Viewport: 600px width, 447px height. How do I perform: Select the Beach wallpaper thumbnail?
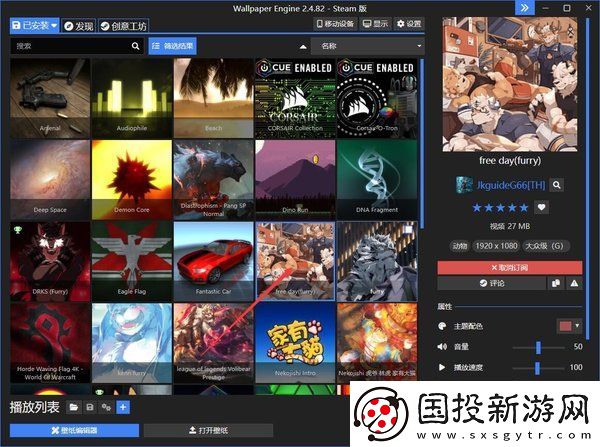pyautogui.click(x=214, y=98)
